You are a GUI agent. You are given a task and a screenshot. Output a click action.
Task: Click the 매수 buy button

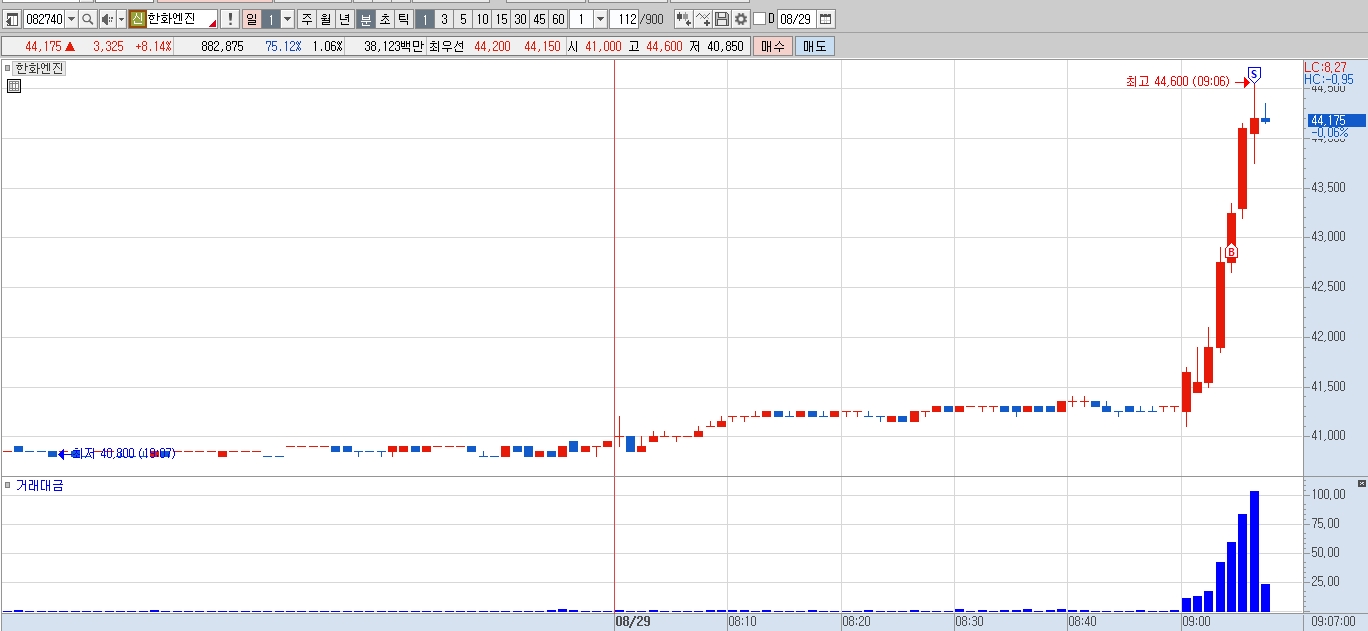click(773, 46)
